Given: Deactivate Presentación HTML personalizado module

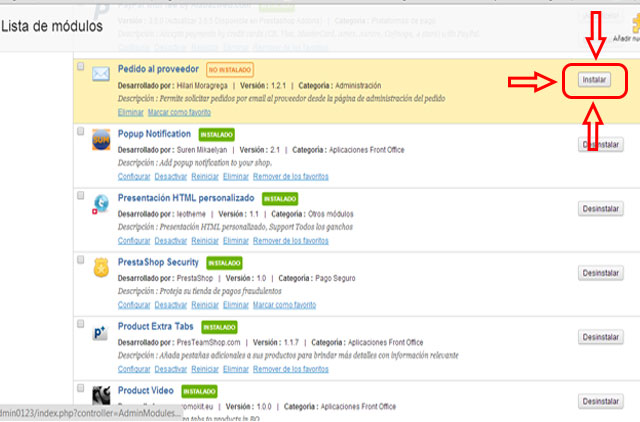Looking at the screenshot, I should tap(171, 240).
